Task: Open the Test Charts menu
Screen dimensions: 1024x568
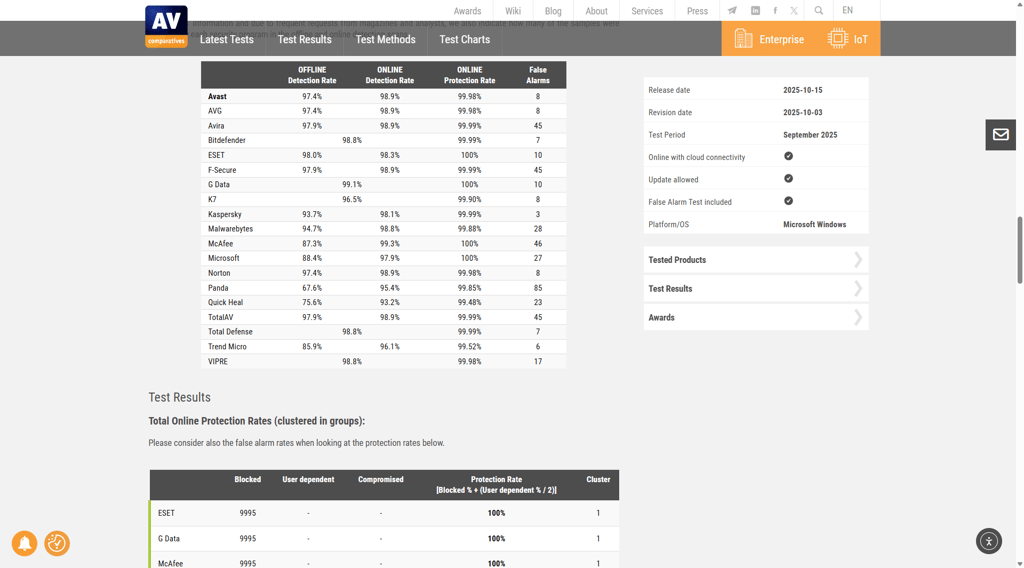Action: [464, 39]
